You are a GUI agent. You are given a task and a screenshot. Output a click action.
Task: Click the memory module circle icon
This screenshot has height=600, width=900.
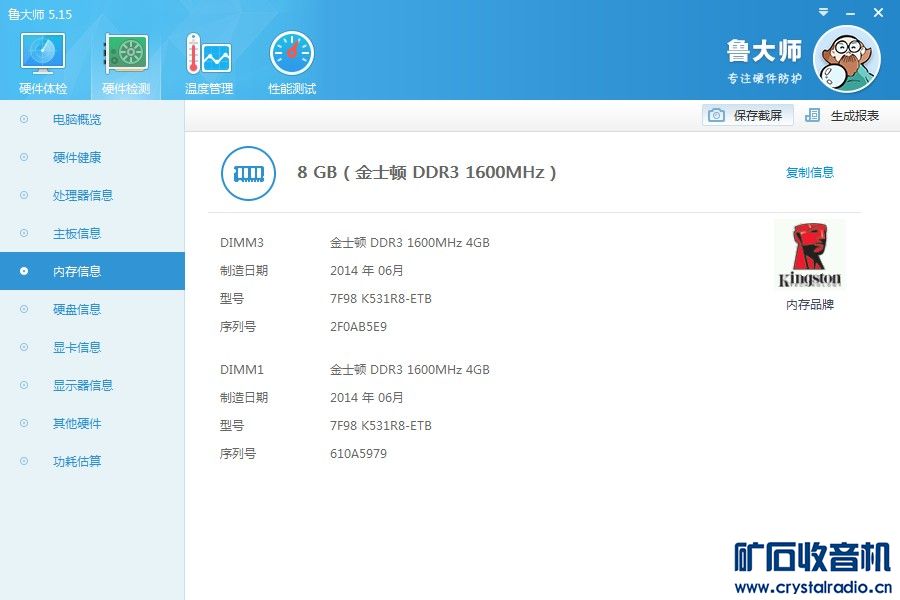[248, 173]
